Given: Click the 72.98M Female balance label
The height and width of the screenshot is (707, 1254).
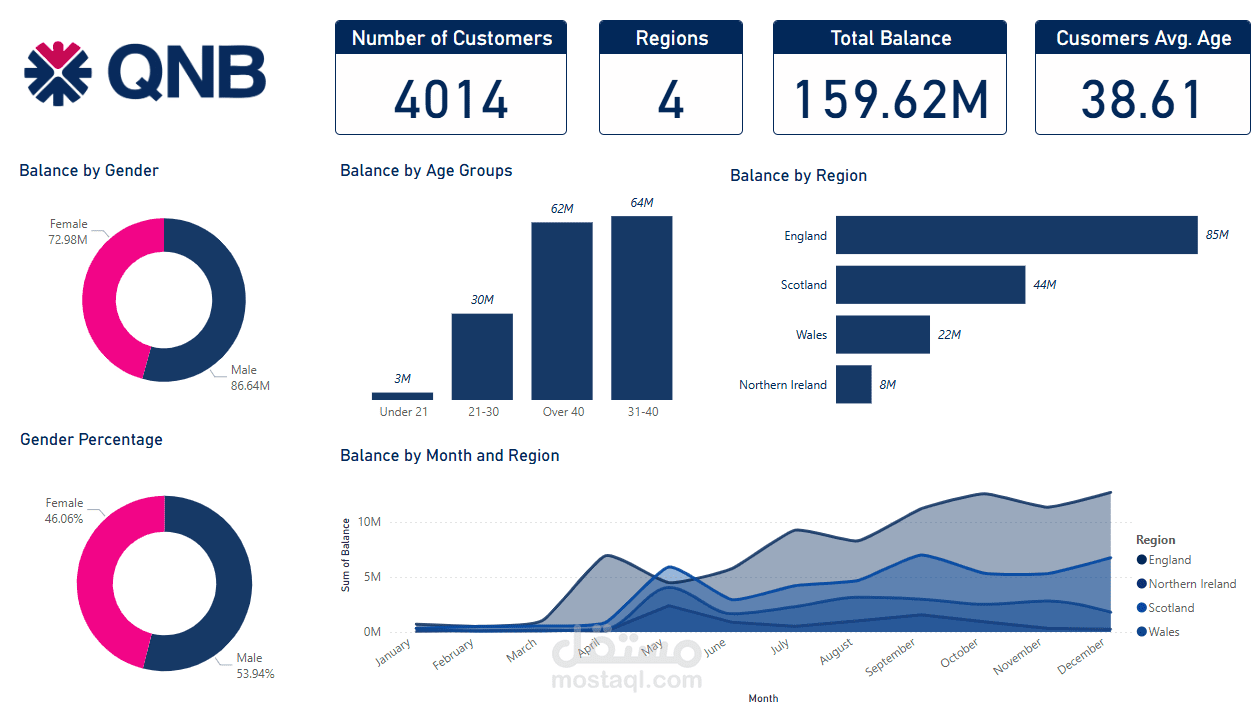Looking at the screenshot, I should 69,240.
